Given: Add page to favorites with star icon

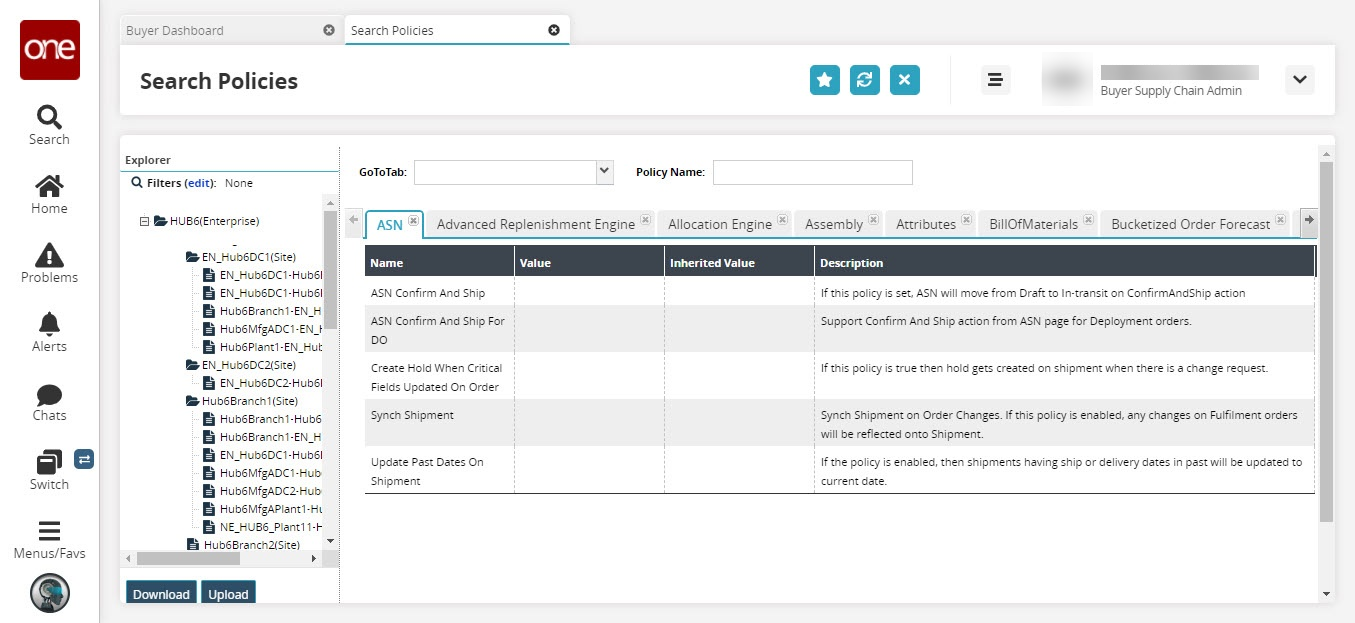Looking at the screenshot, I should pyautogui.click(x=824, y=80).
